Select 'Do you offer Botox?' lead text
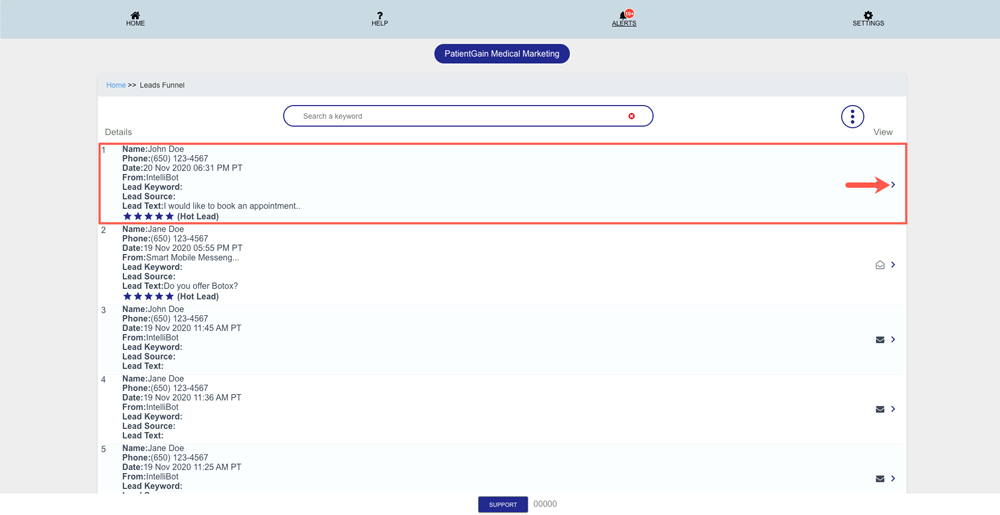The width and height of the screenshot is (1000, 515). click(x=201, y=286)
